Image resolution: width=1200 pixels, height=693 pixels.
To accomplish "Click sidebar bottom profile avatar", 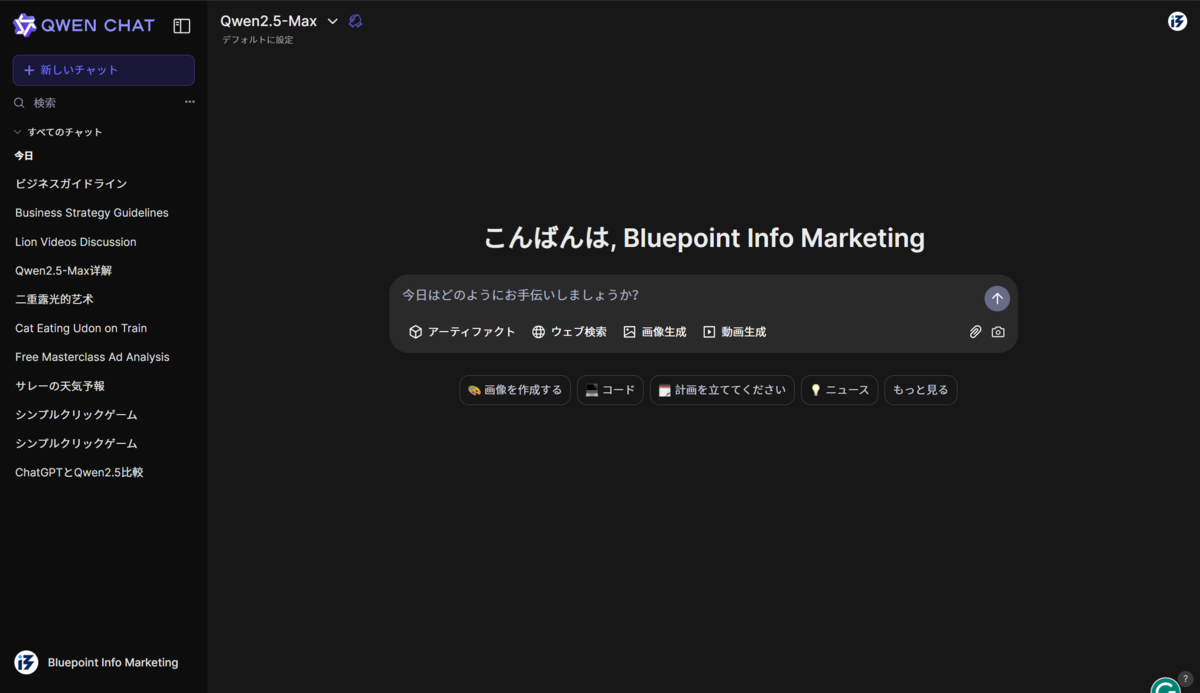I will pyautogui.click(x=26, y=662).
